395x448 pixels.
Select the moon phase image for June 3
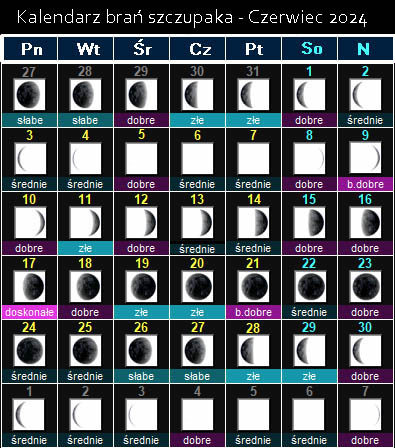point(30,158)
